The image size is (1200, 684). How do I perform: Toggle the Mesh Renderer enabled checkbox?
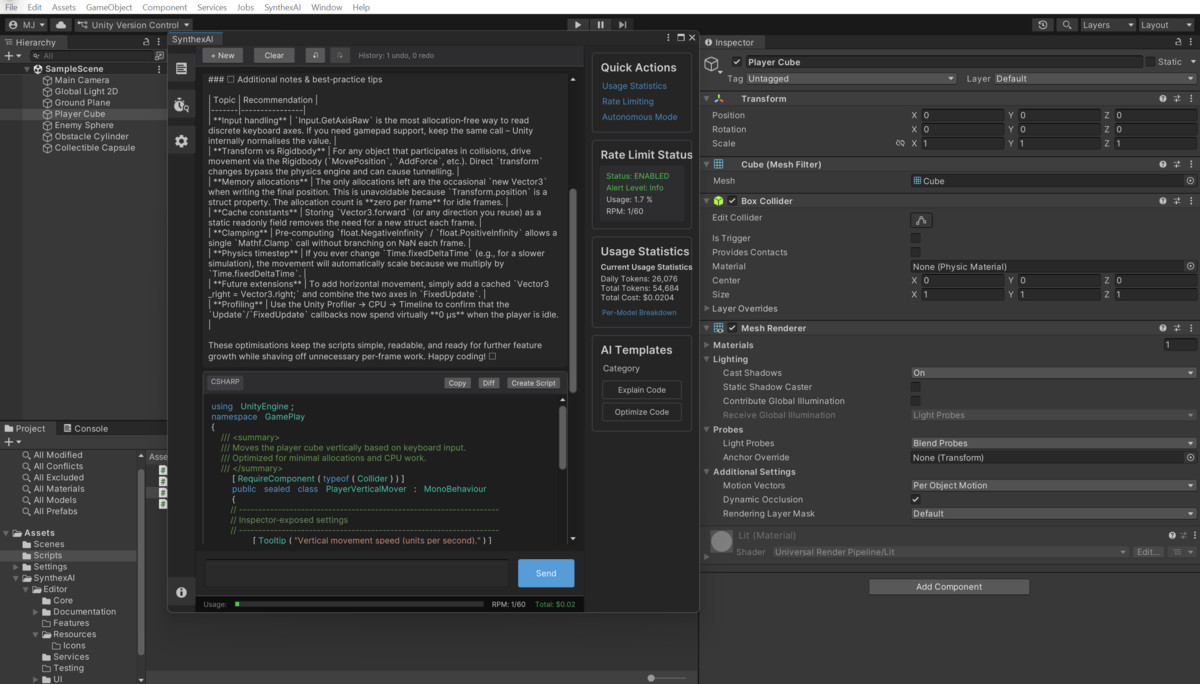[732, 328]
